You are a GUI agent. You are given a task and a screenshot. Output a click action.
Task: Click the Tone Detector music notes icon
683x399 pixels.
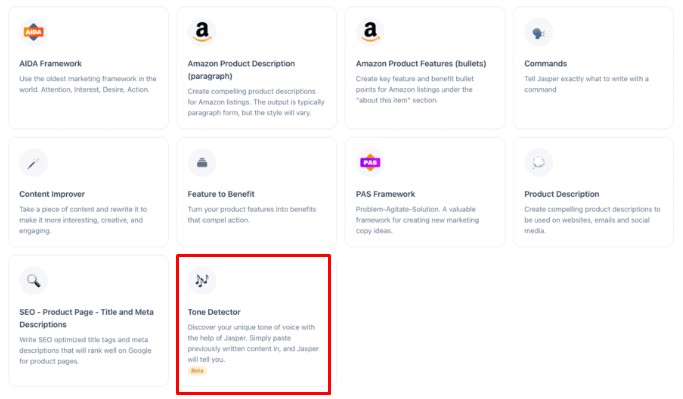(x=202, y=280)
